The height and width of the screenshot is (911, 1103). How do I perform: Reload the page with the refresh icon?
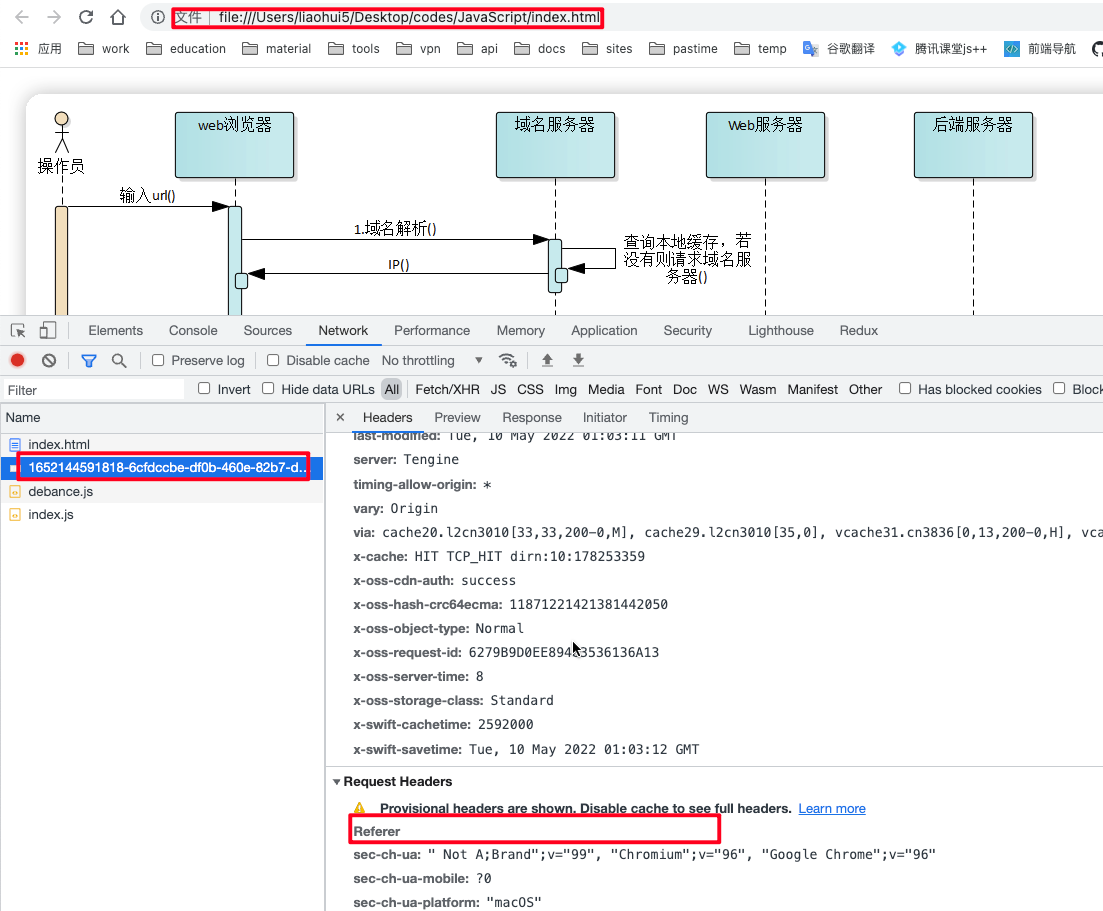coord(86,17)
